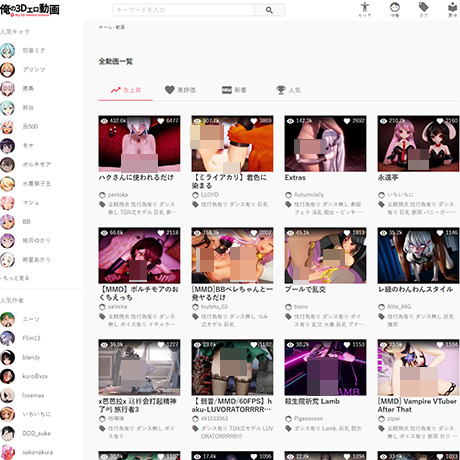Open the author link pantoka
Image resolution: width=460 pixels, height=460 pixels.
click(118, 195)
